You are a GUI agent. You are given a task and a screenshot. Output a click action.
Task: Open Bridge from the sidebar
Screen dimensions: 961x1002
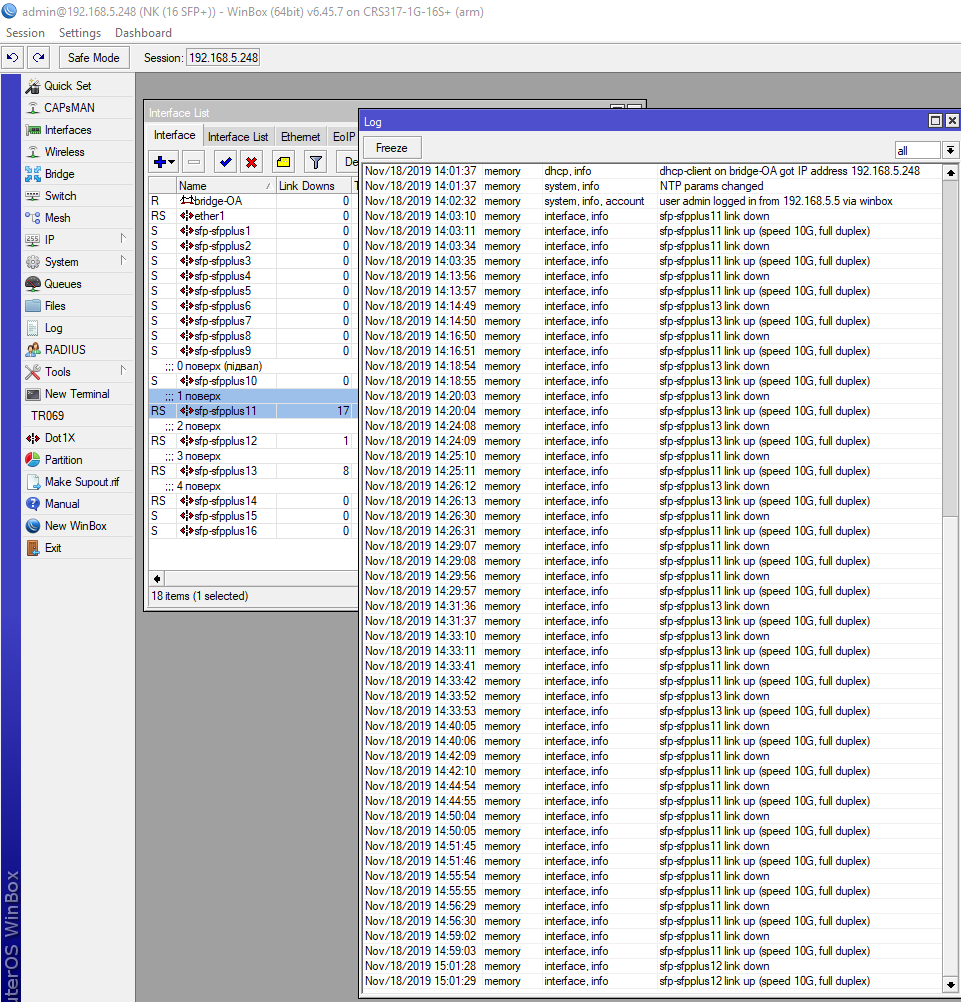point(59,174)
